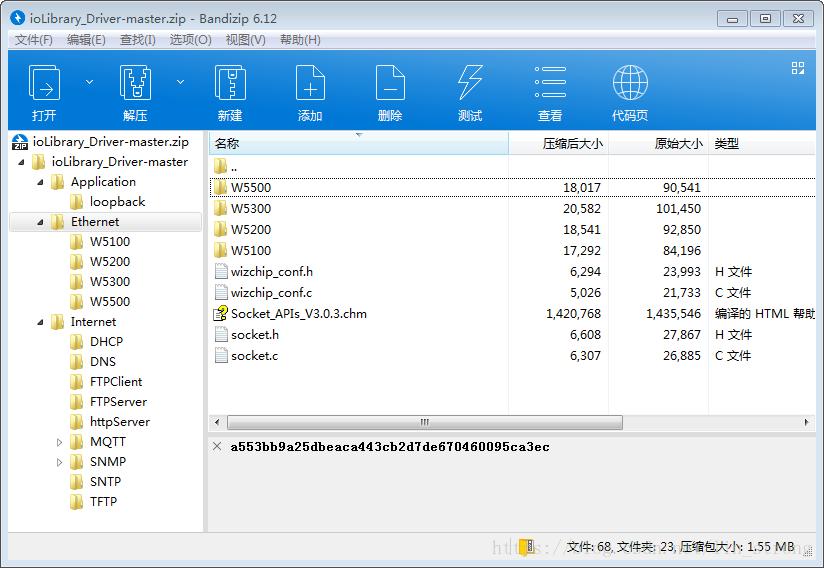
Task: Open the dropdown arrow next to 解压
Action: 180,82
